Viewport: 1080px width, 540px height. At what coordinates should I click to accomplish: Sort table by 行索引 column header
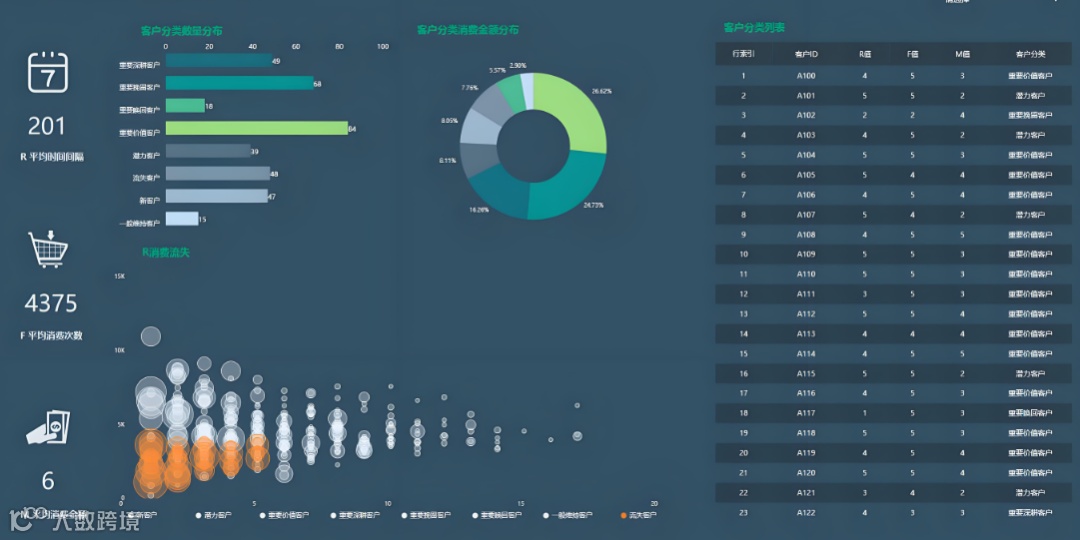743,54
